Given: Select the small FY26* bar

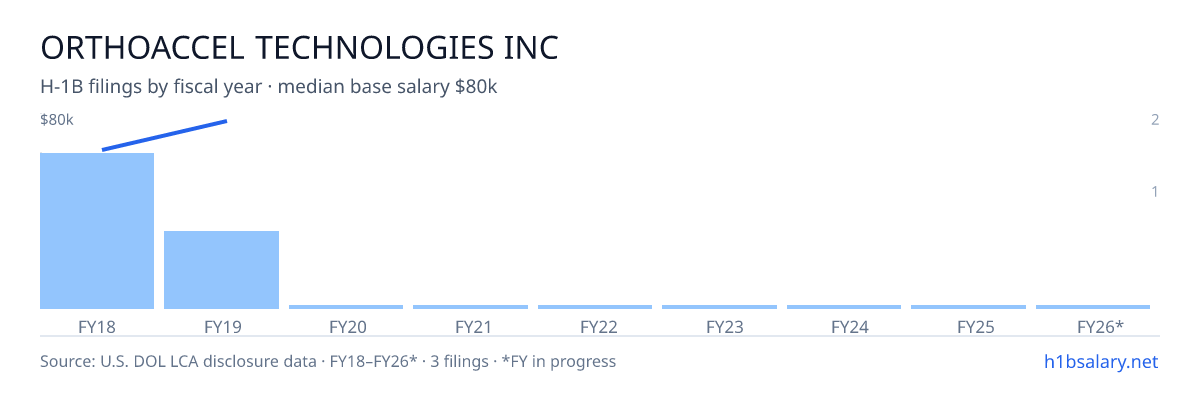Looking at the screenshot, I should [1093, 307].
